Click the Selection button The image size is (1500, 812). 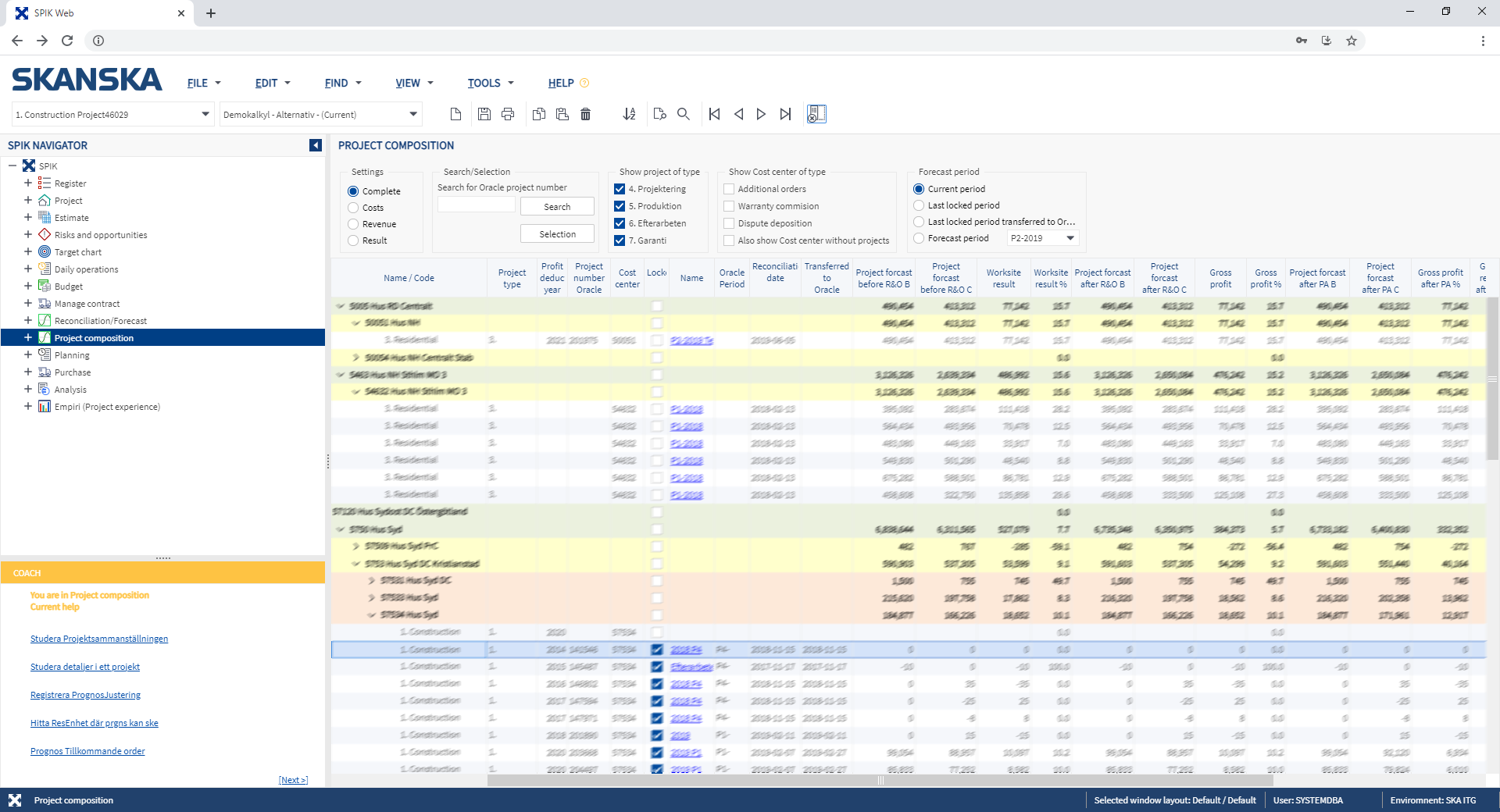pyautogui.click(x=557, y=234)
